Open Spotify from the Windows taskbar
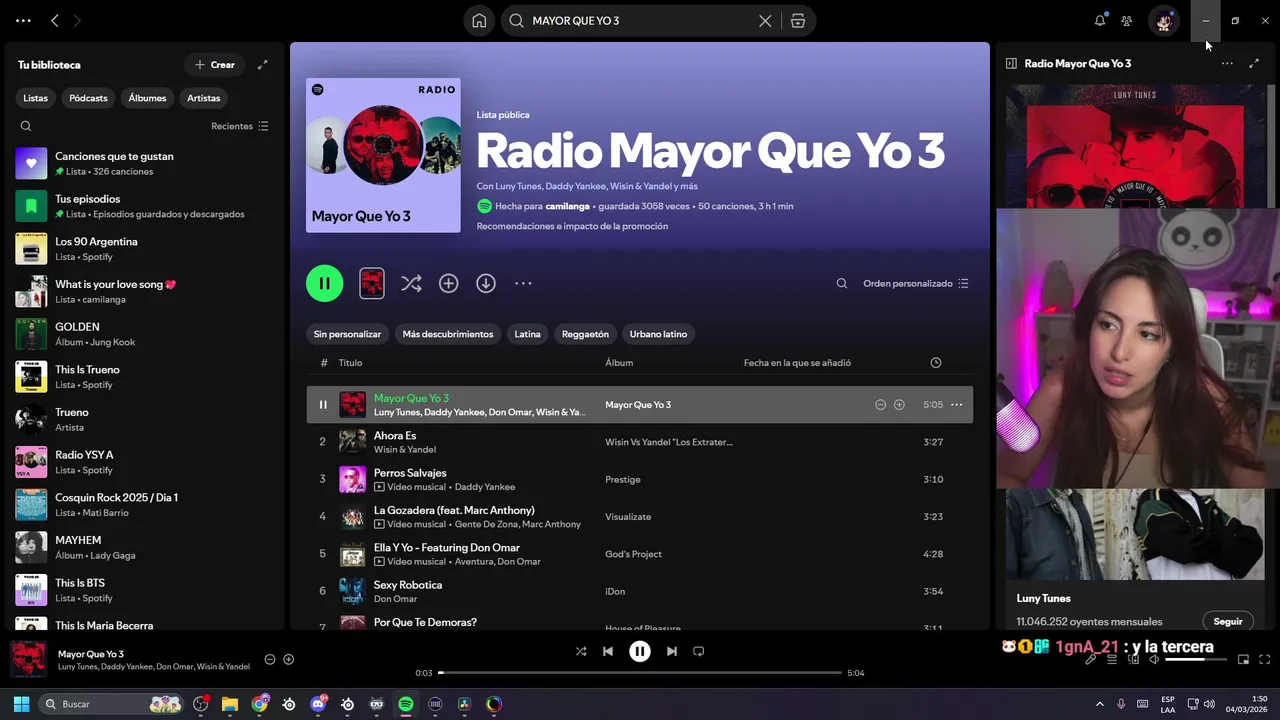Viewport: 1280px width, 720px height. [406, 704]
